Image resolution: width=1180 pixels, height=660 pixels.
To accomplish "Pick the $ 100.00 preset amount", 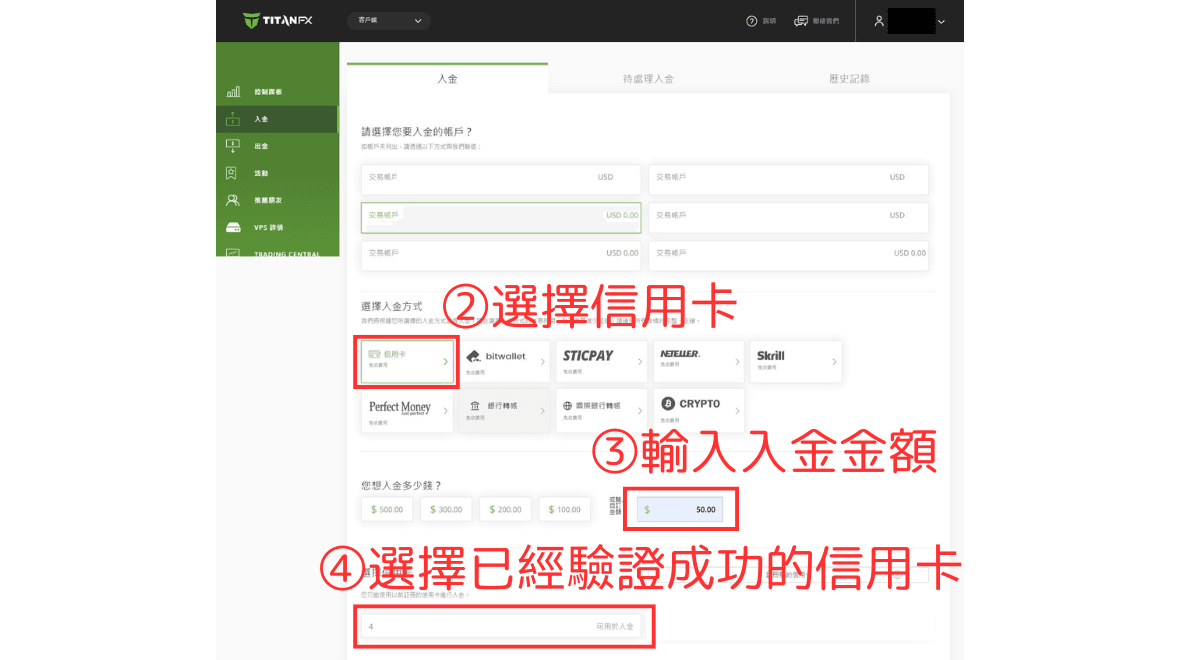I will pyautogui.click(x=563, y=509).
